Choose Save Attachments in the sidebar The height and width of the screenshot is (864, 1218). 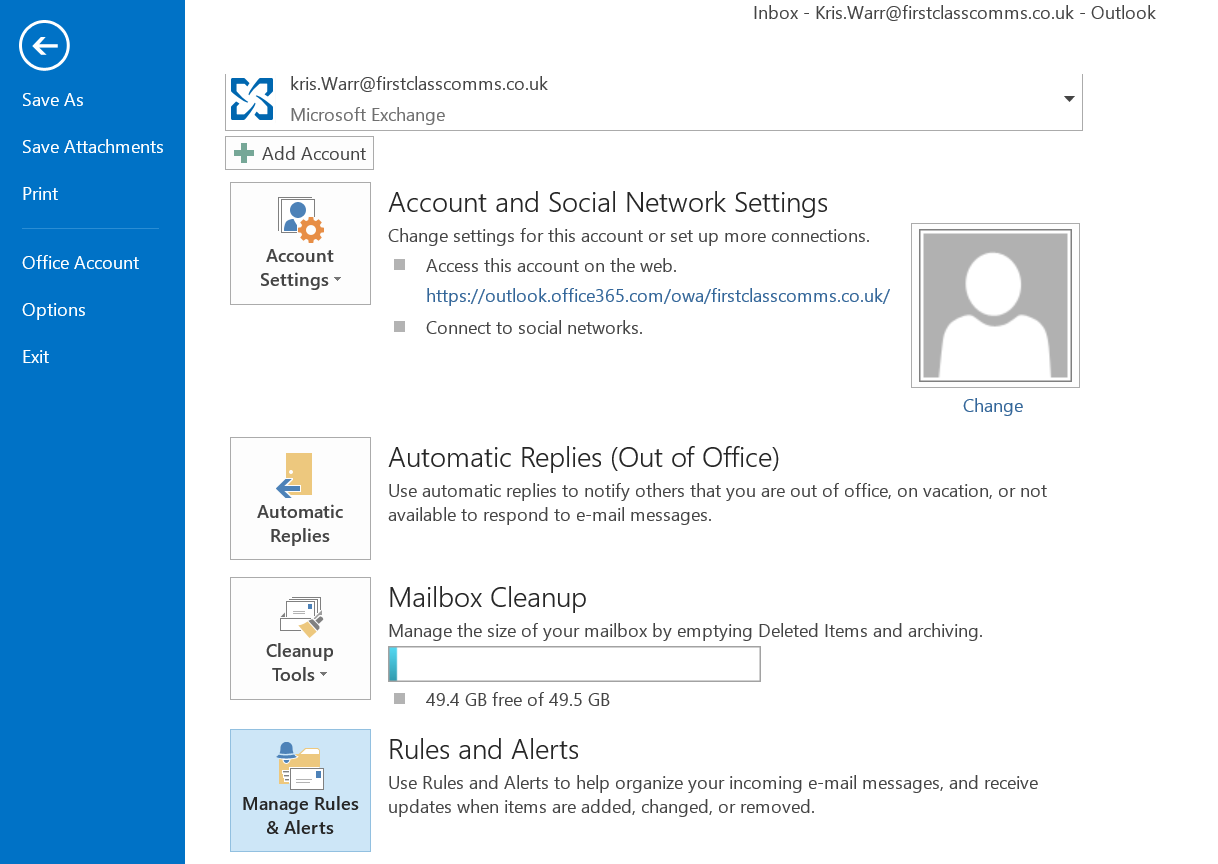(93, 147)
